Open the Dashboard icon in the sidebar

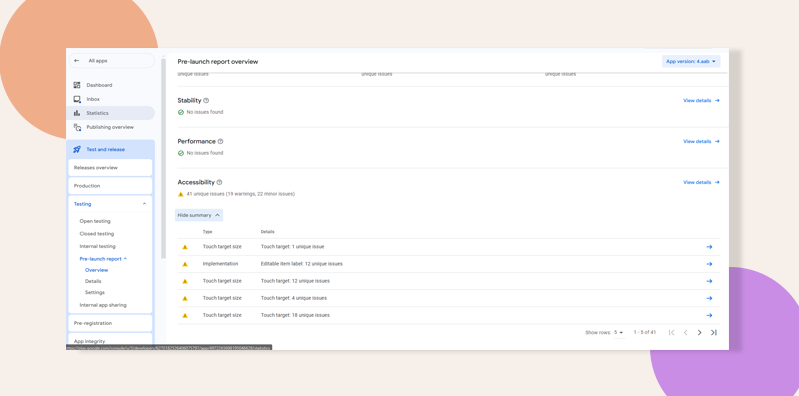point(77,85)
